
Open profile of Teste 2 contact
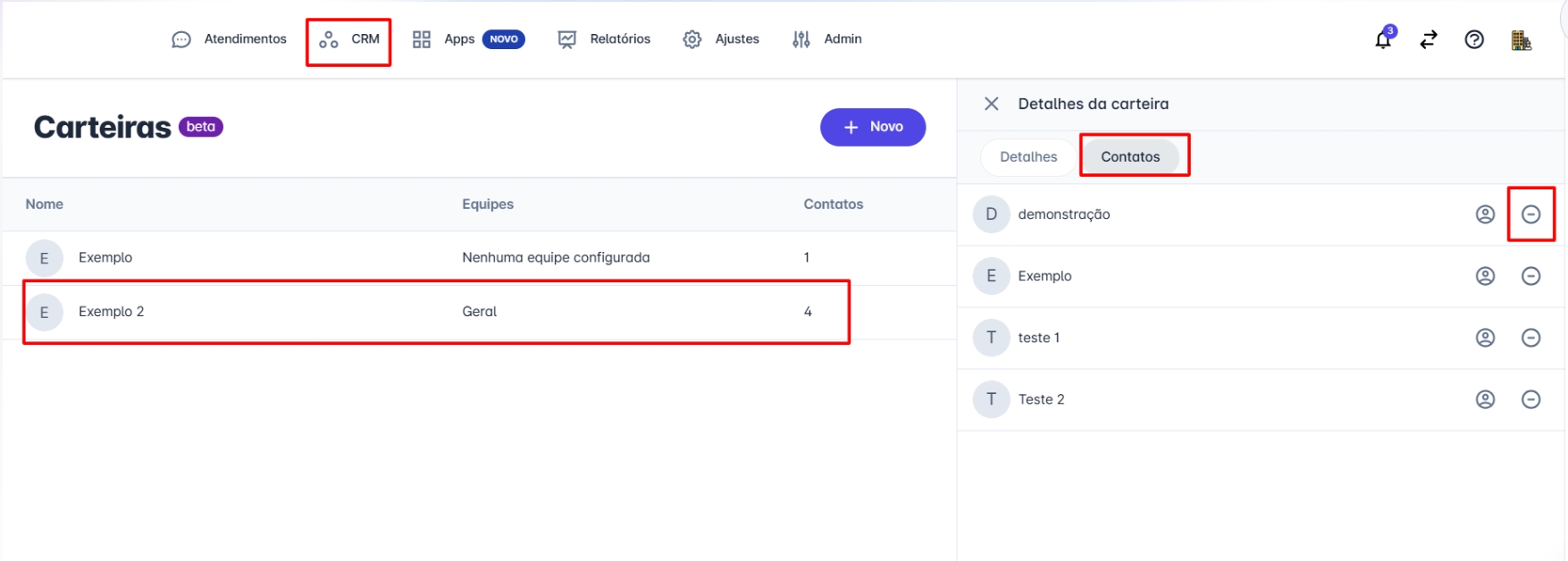1485,399
